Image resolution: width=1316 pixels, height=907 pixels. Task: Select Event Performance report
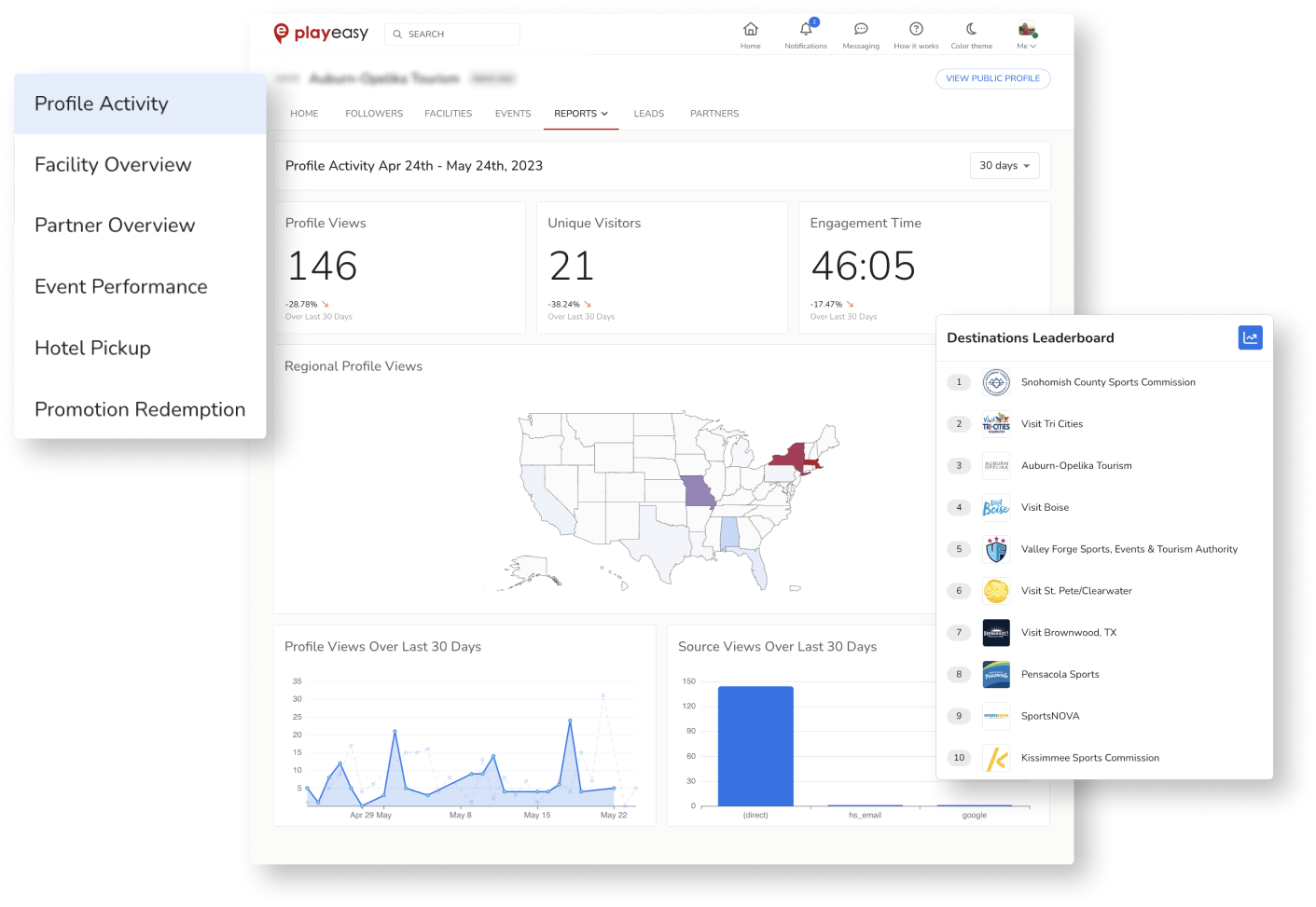(140, 287)
